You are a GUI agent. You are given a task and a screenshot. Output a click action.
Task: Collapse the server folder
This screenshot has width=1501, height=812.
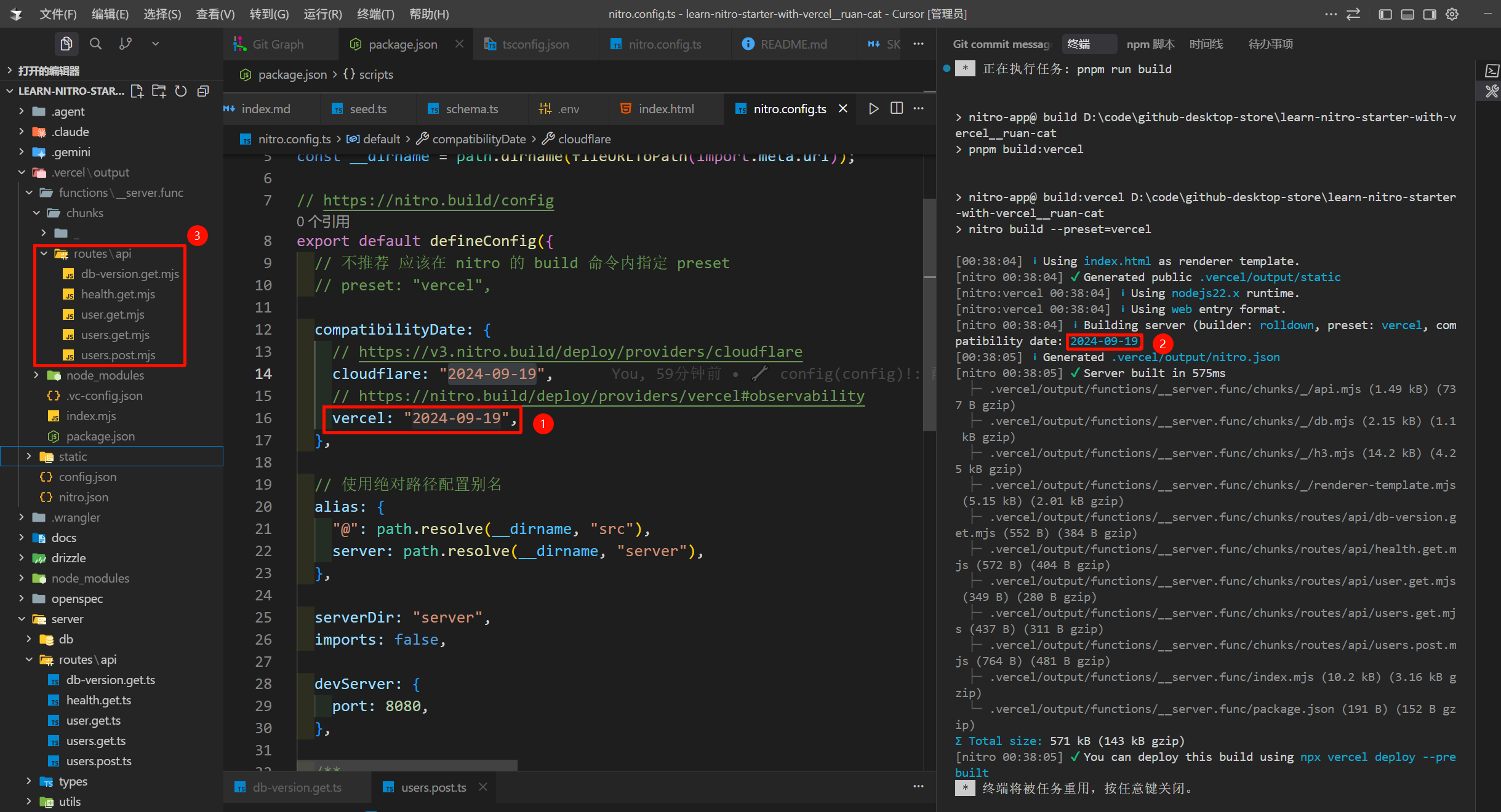(x=67, y=619)
